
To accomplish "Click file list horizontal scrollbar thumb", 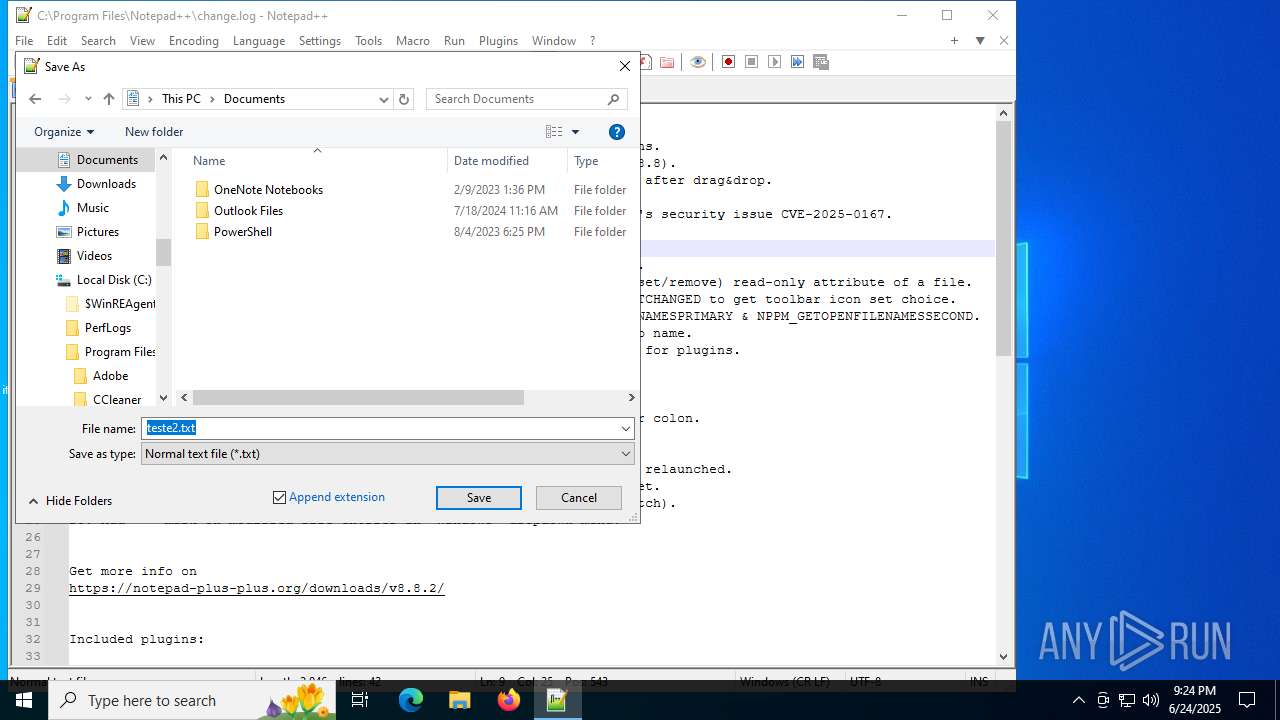I will click(359, 398).
